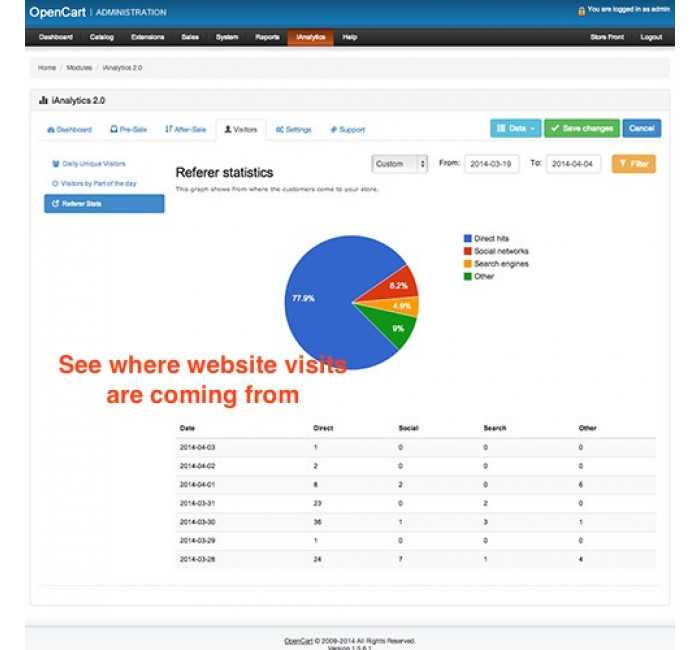Click the orange 4.9% pie slice
The image size is (700, 650).
(x=400, y=306)
